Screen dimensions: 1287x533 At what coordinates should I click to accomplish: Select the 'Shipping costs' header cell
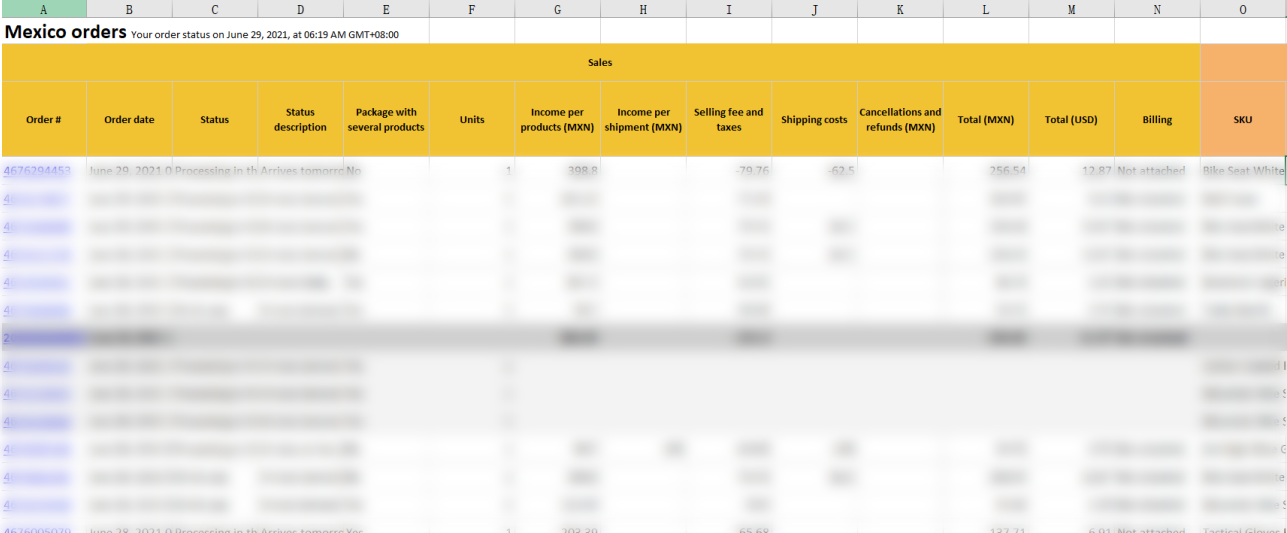click(x=814, y=120)
